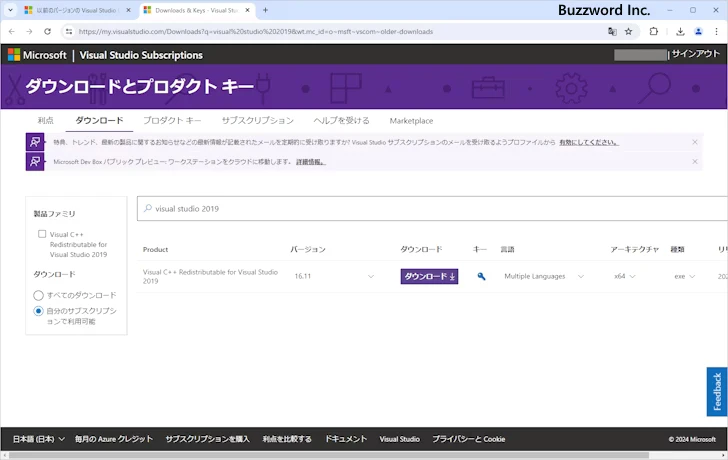Click the browser forward arrow
This screenshot has width=728, height=460.
29,32
